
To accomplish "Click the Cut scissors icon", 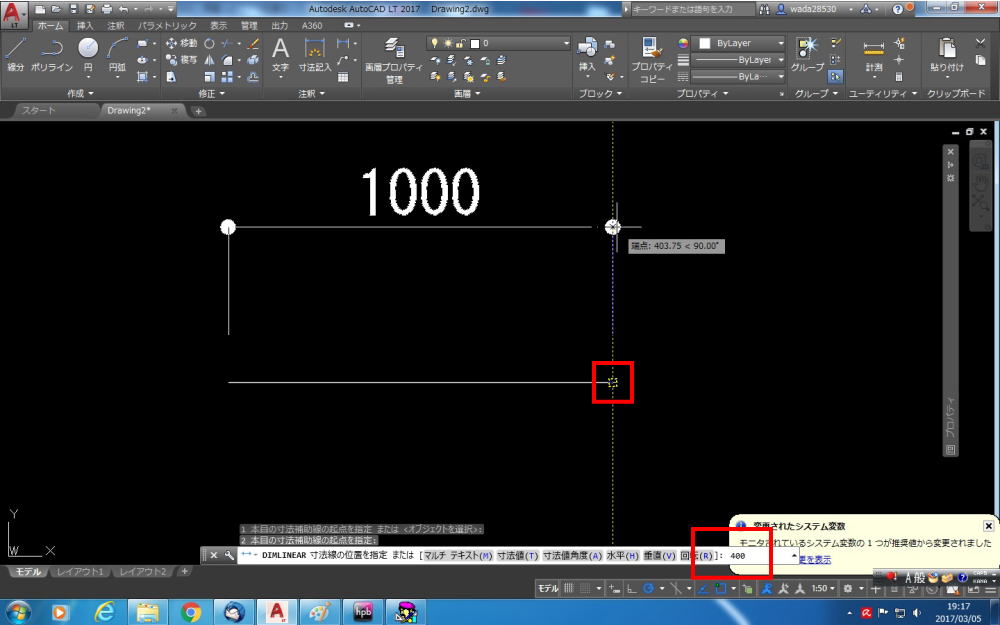I will click(981, 43).
